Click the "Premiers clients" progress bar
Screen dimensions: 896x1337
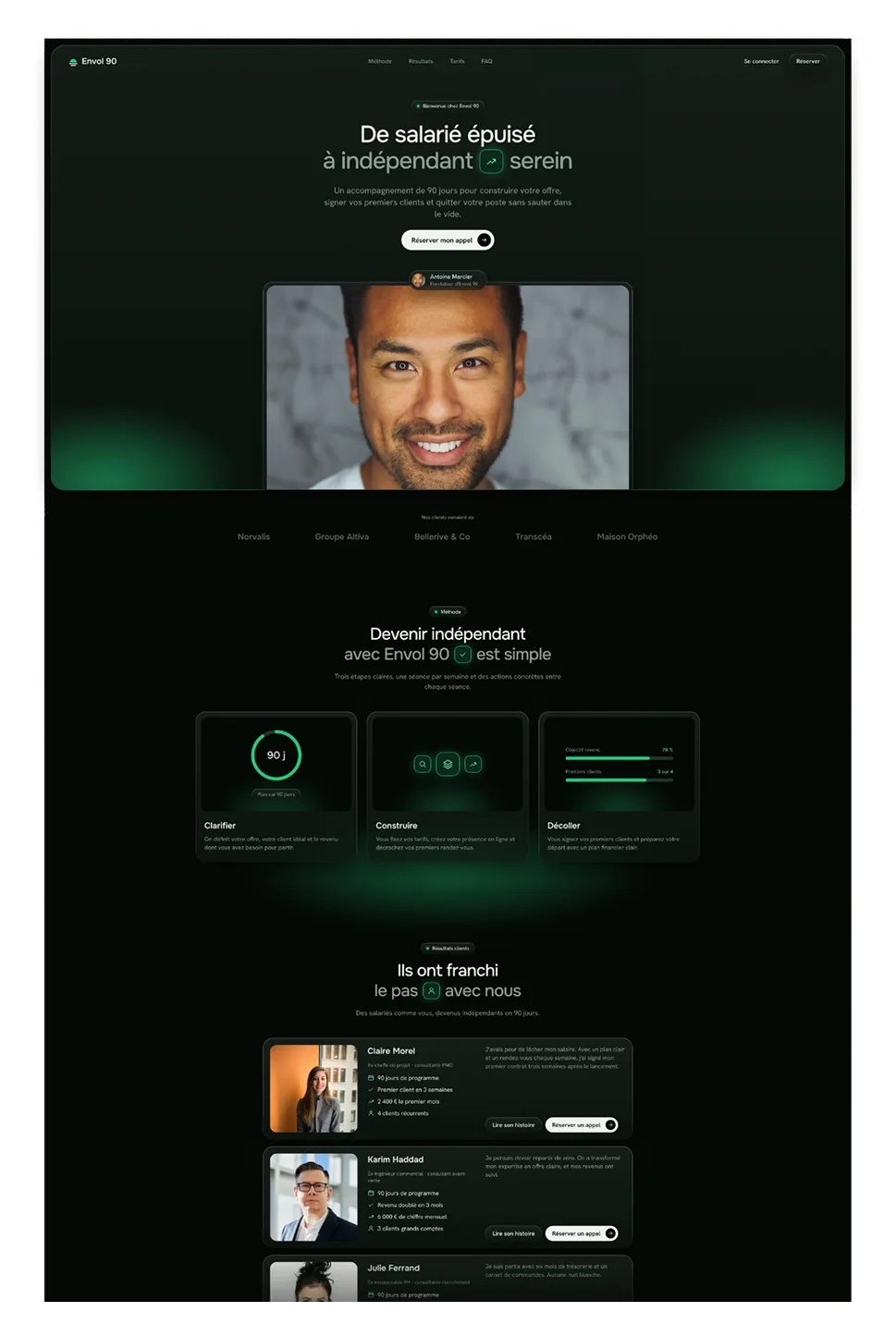click(x=619, y=780)
